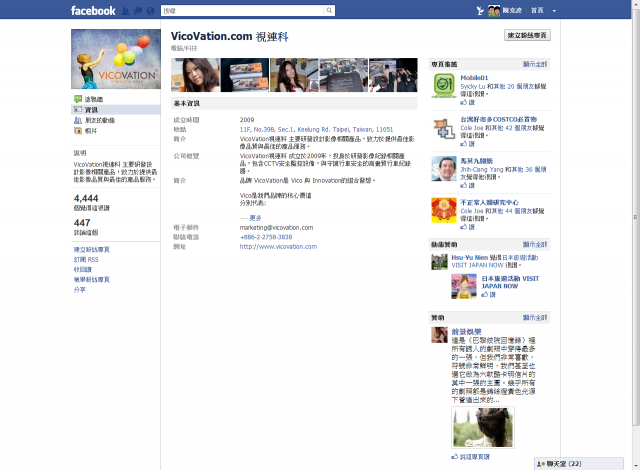Open sponsored ad small profile thumbnail
Viewport: 640px width, 470px height.
440,335
